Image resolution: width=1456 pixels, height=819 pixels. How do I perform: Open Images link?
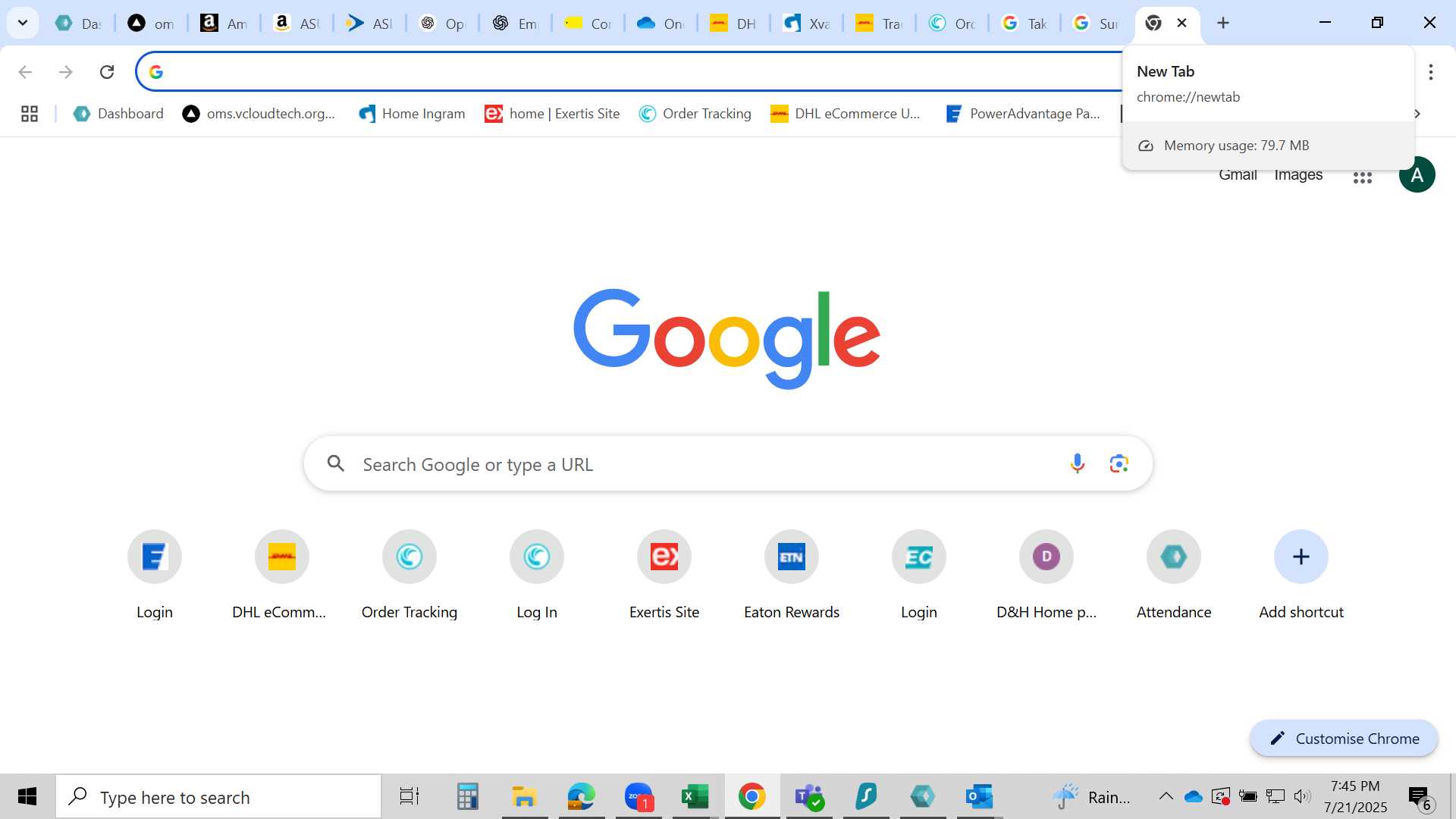(x=1298, y=175)
